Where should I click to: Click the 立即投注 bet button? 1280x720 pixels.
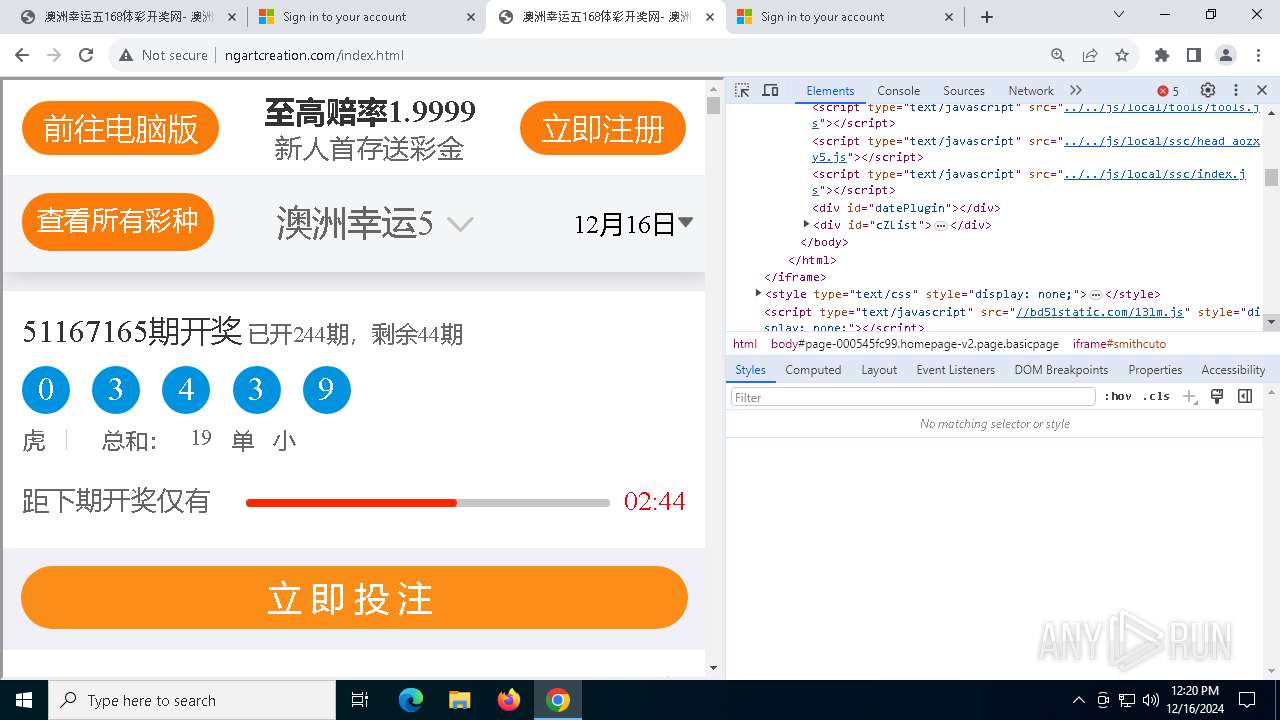[x=354, y=598]
